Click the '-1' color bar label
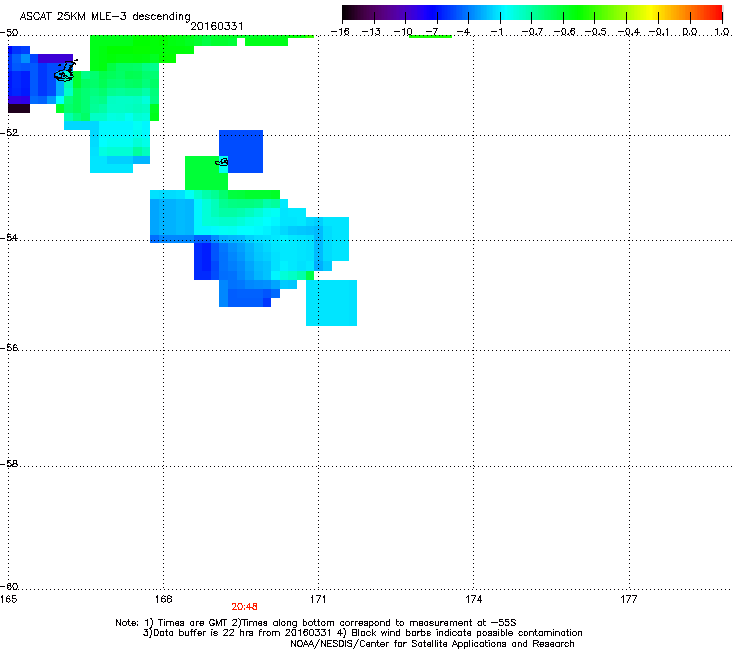The height and width of the screenshot is (650, 740). point(496,32)
